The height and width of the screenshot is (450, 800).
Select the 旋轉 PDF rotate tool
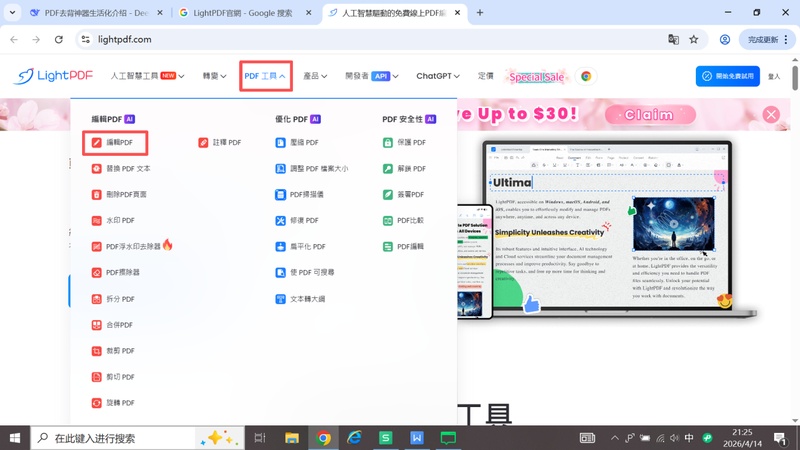[x=113, y=403]
